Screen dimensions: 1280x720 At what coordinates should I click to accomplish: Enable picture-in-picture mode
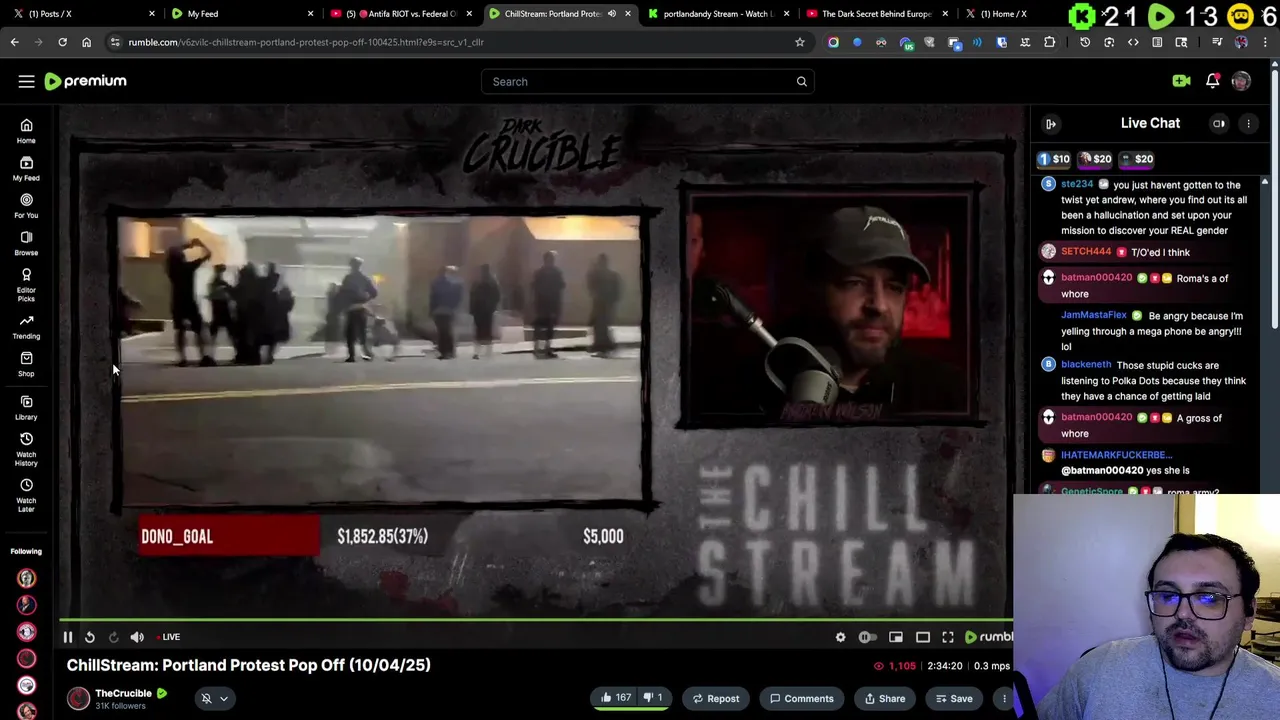pyautogui.click(x=896, y=637)
